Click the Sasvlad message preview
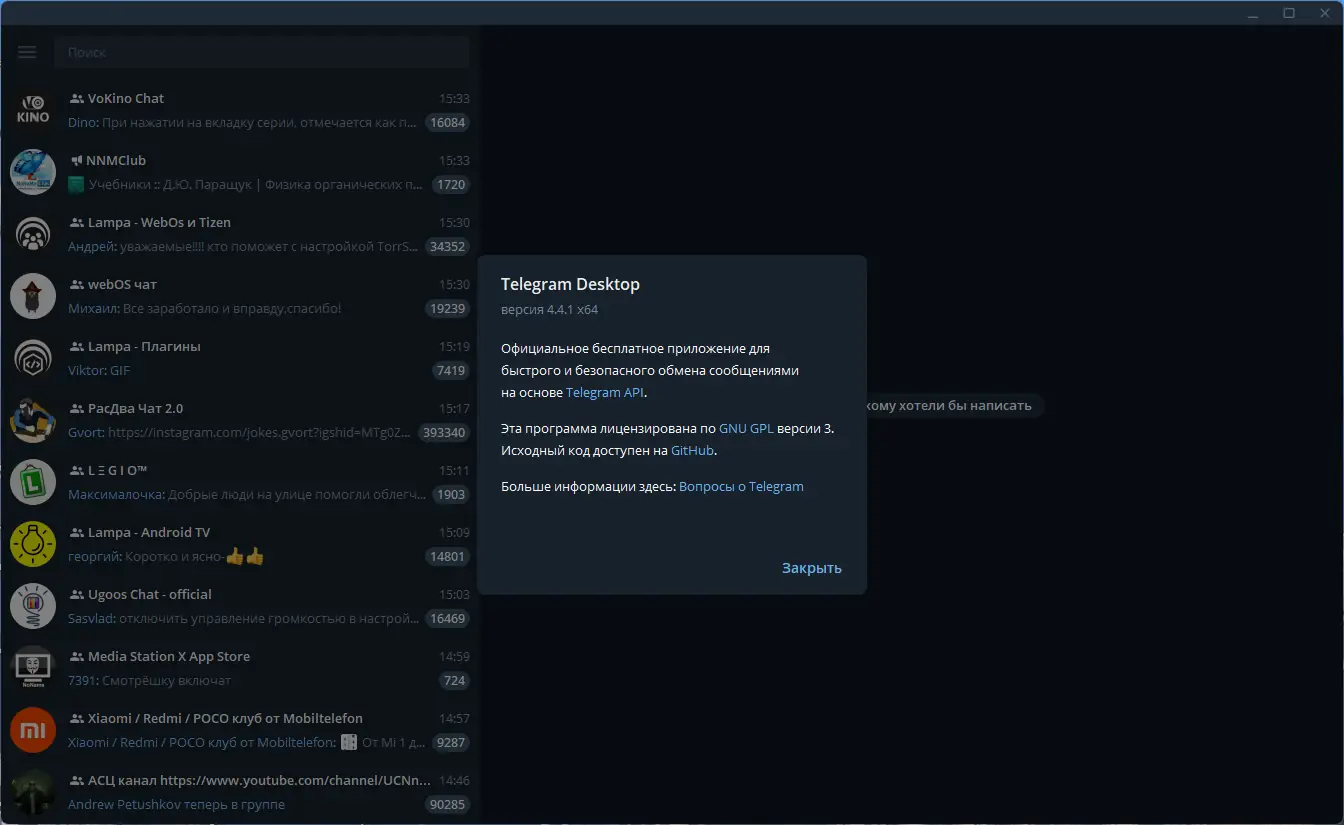Viewport: 1344px width, 825px height. coord(243,619)
